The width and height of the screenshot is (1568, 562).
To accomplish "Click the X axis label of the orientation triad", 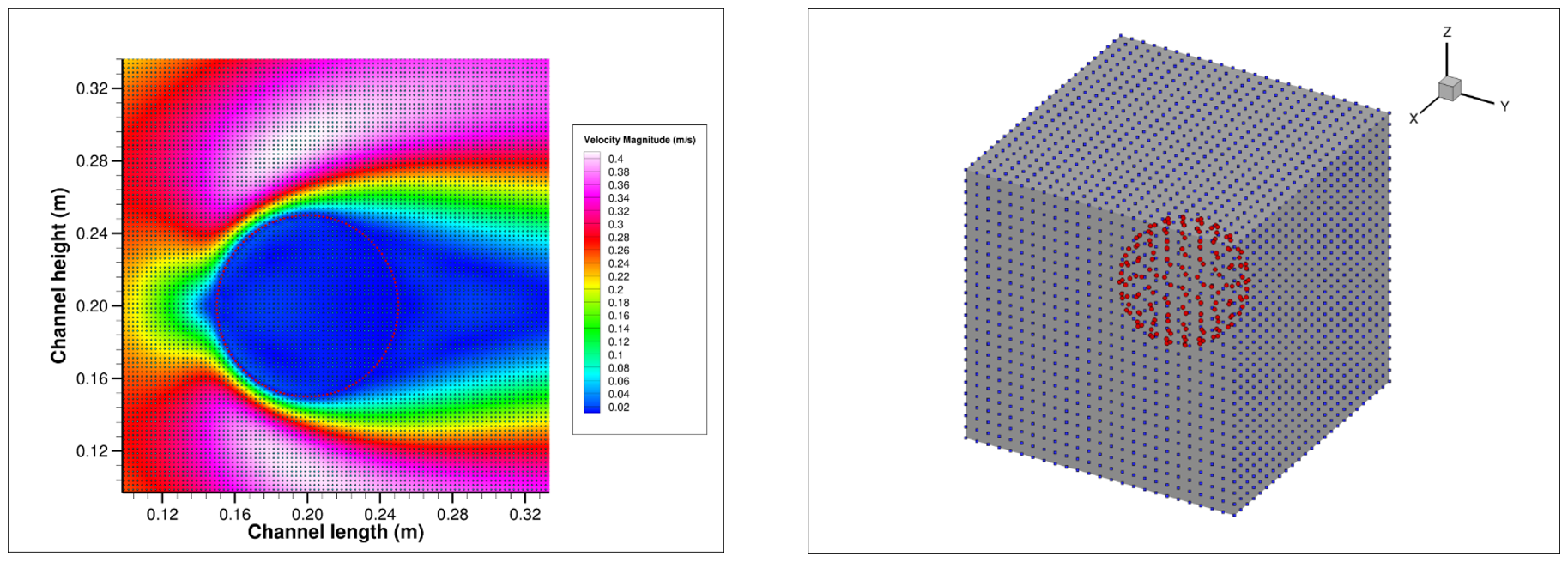I will 1414,119.
